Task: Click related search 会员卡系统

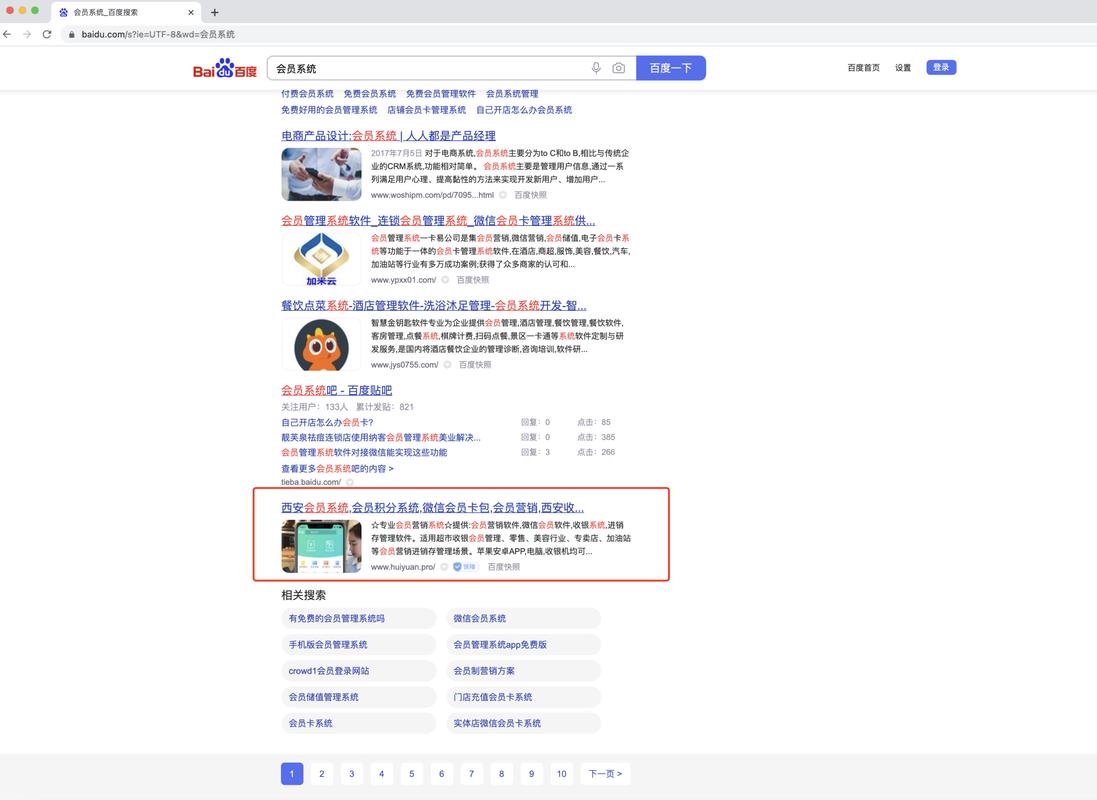Action: [x=358, y=724]
